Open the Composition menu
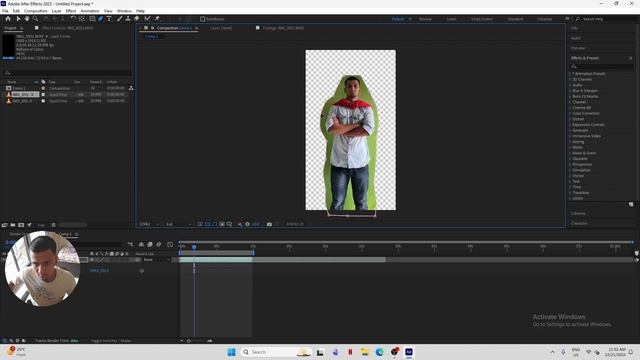640x360 pixels. [36, 11]
